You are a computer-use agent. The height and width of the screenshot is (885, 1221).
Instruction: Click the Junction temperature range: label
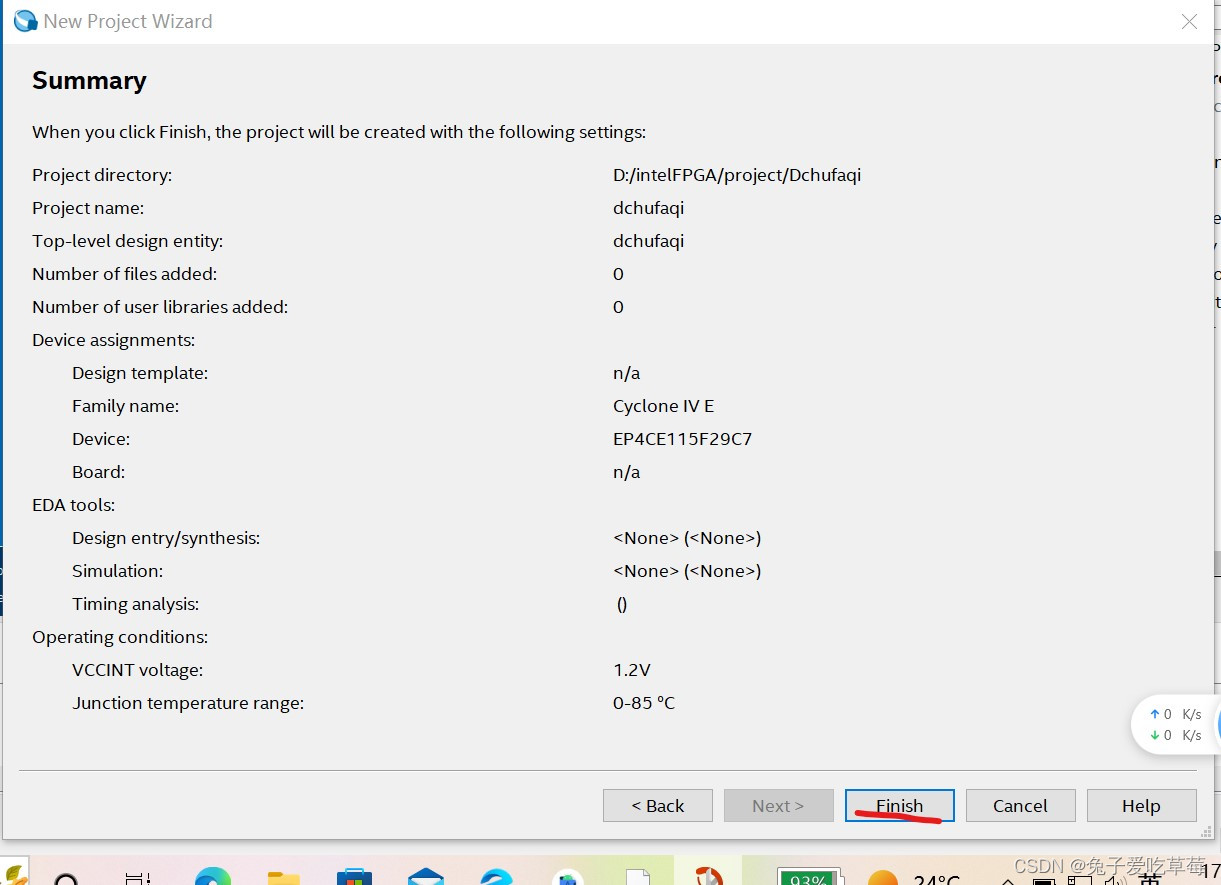[188, 703]
